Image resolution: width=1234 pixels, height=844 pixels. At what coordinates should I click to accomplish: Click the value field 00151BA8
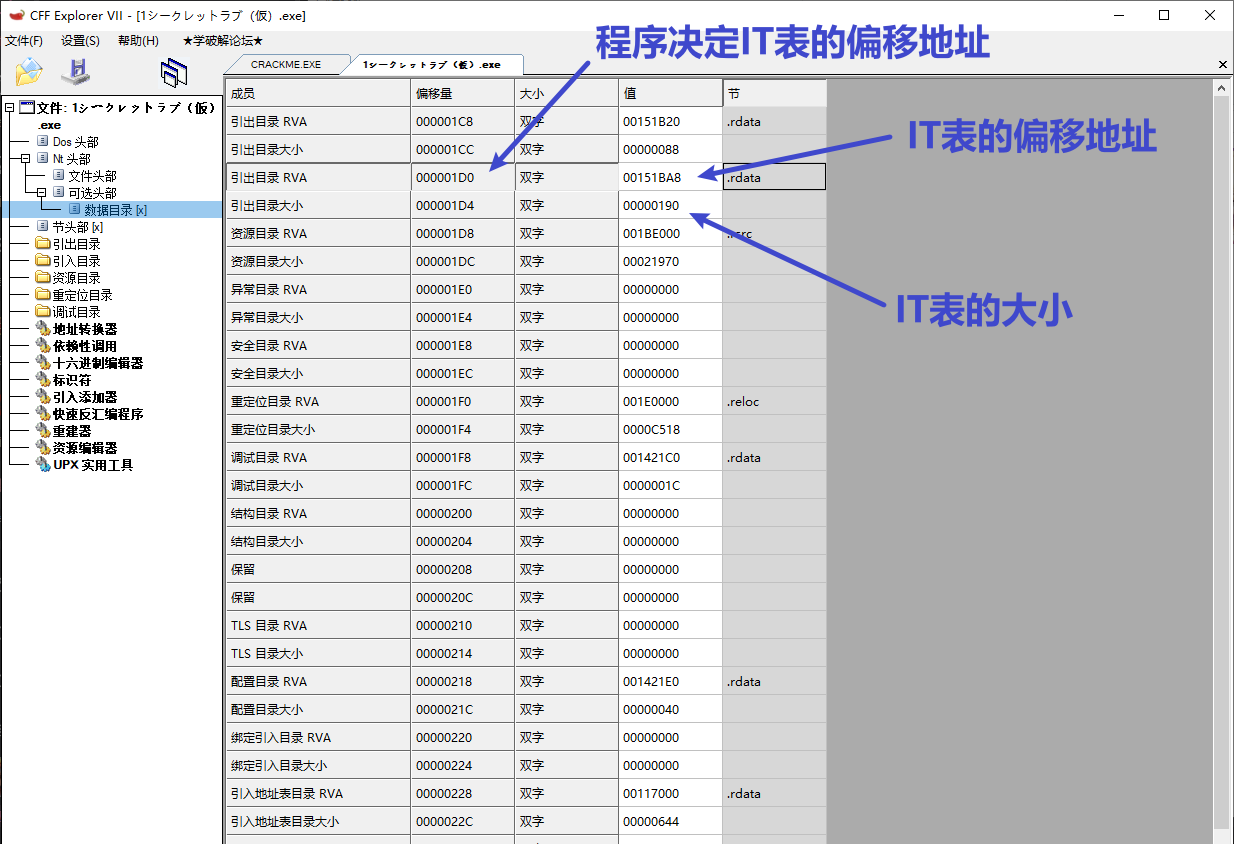coord(652,178)
